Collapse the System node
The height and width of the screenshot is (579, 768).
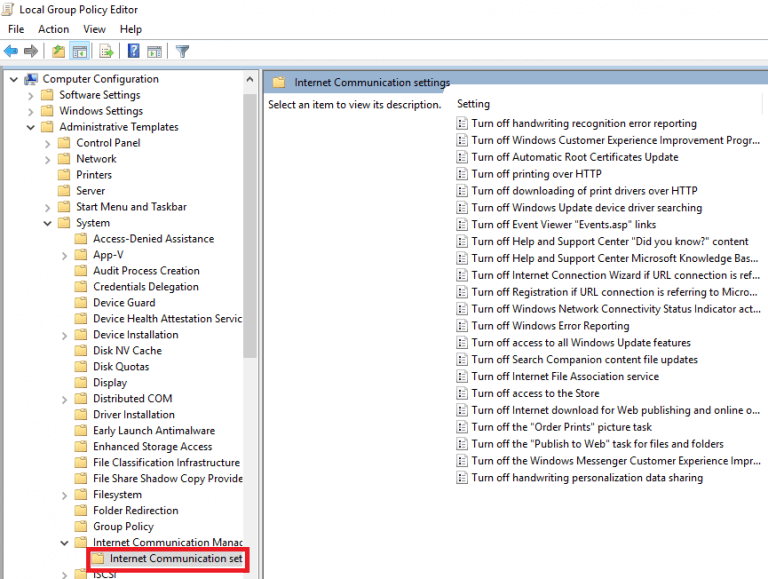(47, 223)
